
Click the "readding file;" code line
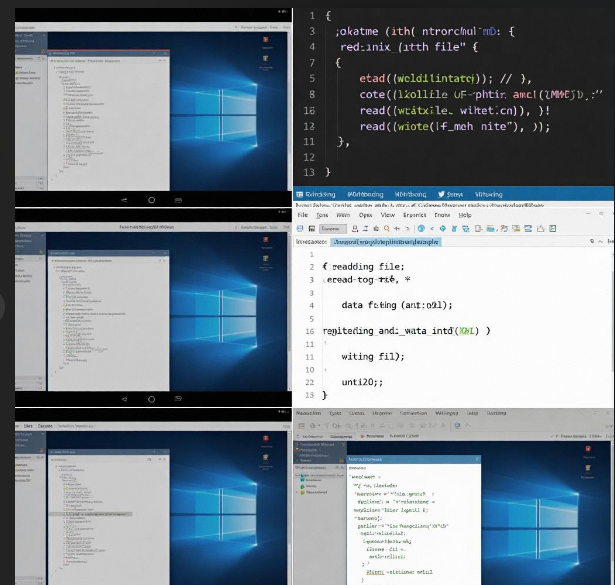point(364,267)
